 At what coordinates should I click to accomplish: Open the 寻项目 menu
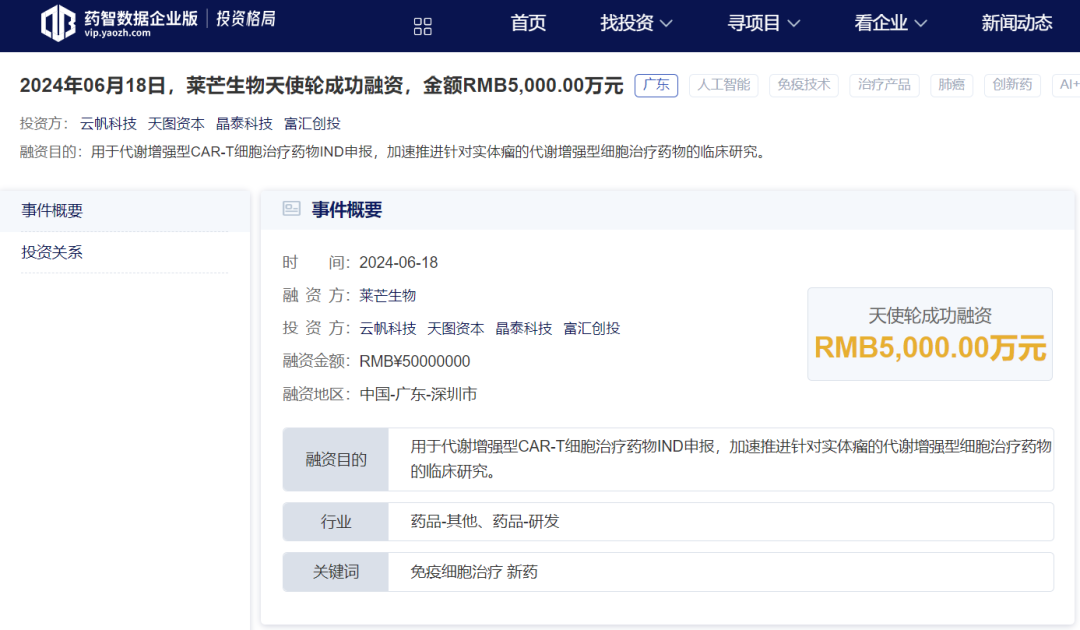point(764,23)
